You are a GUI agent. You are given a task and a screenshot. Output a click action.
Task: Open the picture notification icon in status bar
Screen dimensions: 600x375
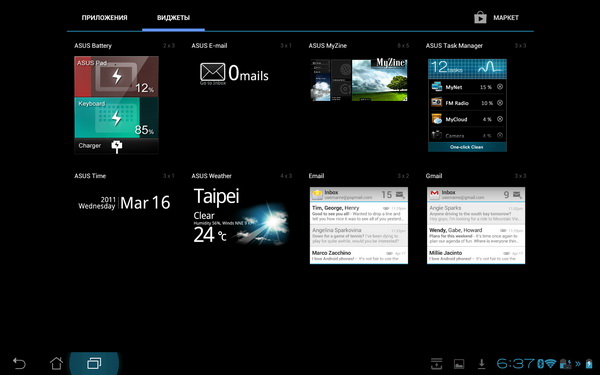point(459,364)
